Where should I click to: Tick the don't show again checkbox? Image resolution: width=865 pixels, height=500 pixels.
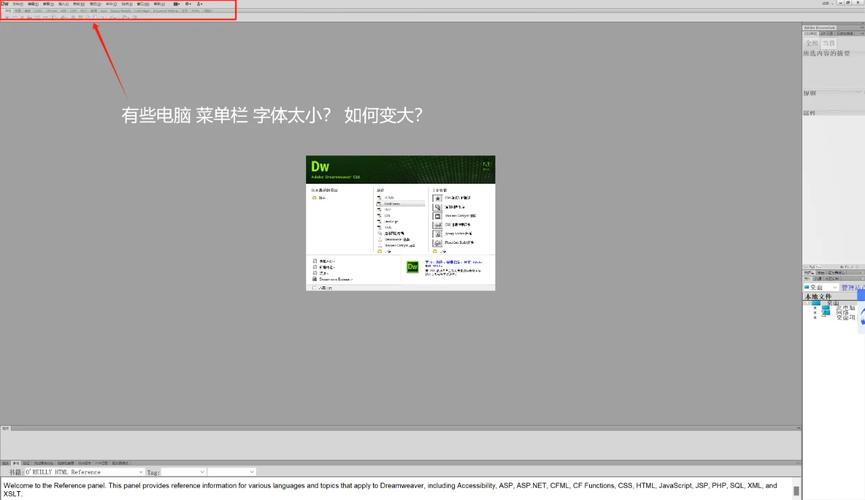(314, 288)
